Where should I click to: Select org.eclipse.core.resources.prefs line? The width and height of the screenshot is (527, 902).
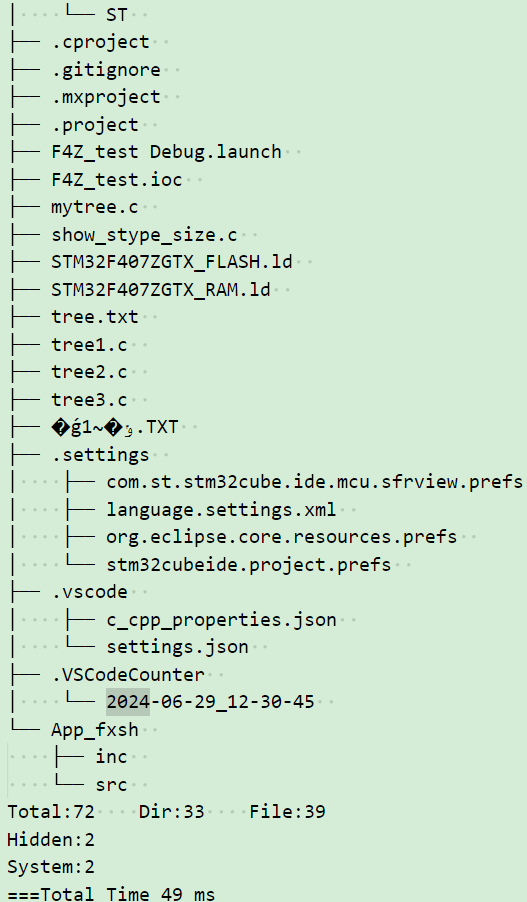tap(281, 537)
